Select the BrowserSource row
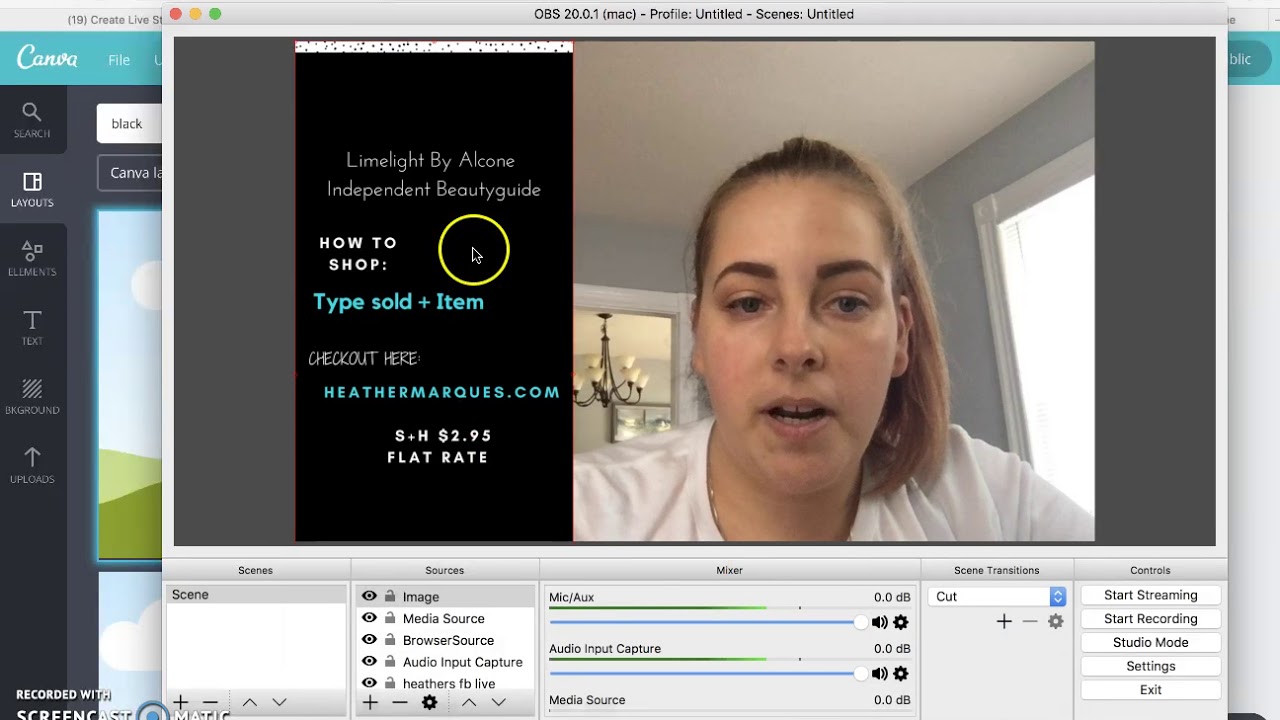 point(446,641)
